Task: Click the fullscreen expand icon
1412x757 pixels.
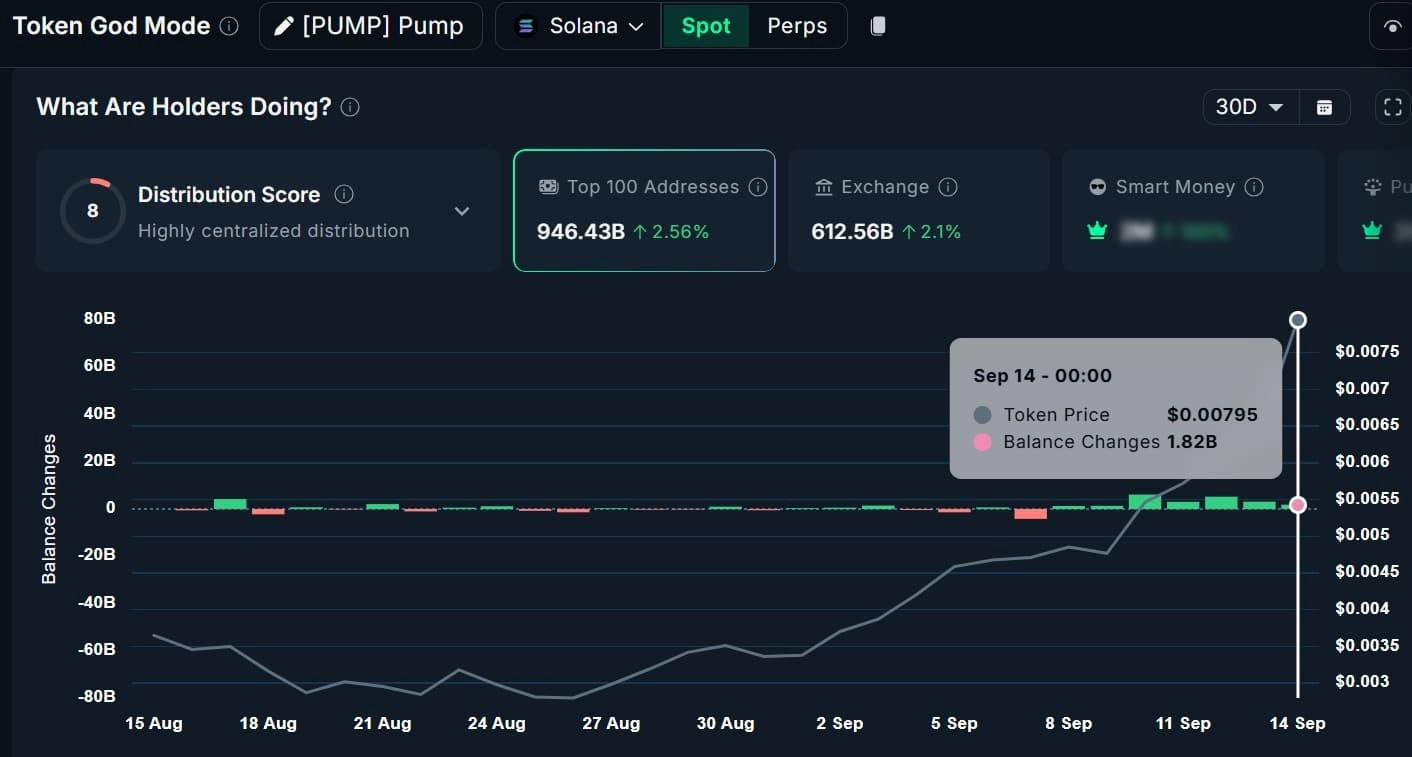Action: (1392, 106)
